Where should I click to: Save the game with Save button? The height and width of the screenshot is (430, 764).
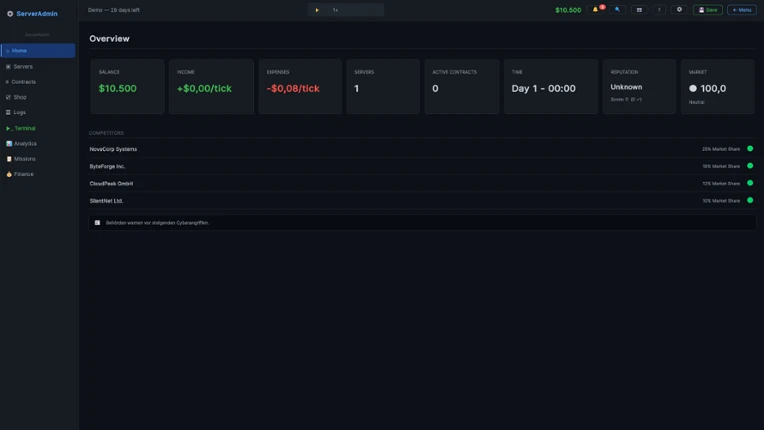(708, 10)
